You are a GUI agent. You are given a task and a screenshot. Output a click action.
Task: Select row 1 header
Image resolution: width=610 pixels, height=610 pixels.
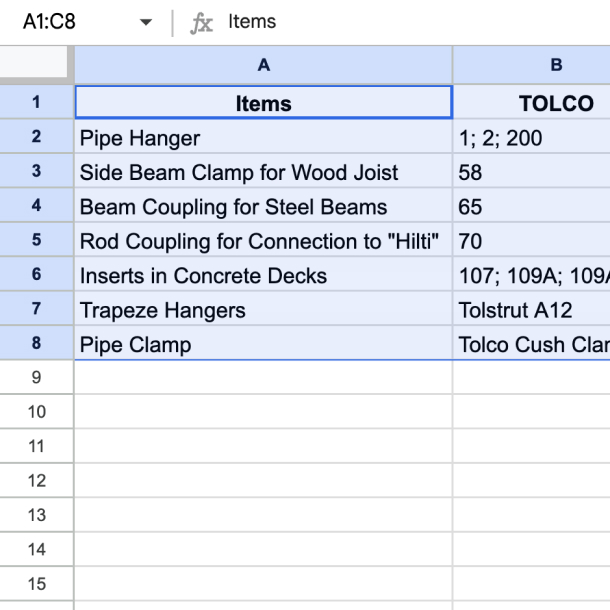37,103
